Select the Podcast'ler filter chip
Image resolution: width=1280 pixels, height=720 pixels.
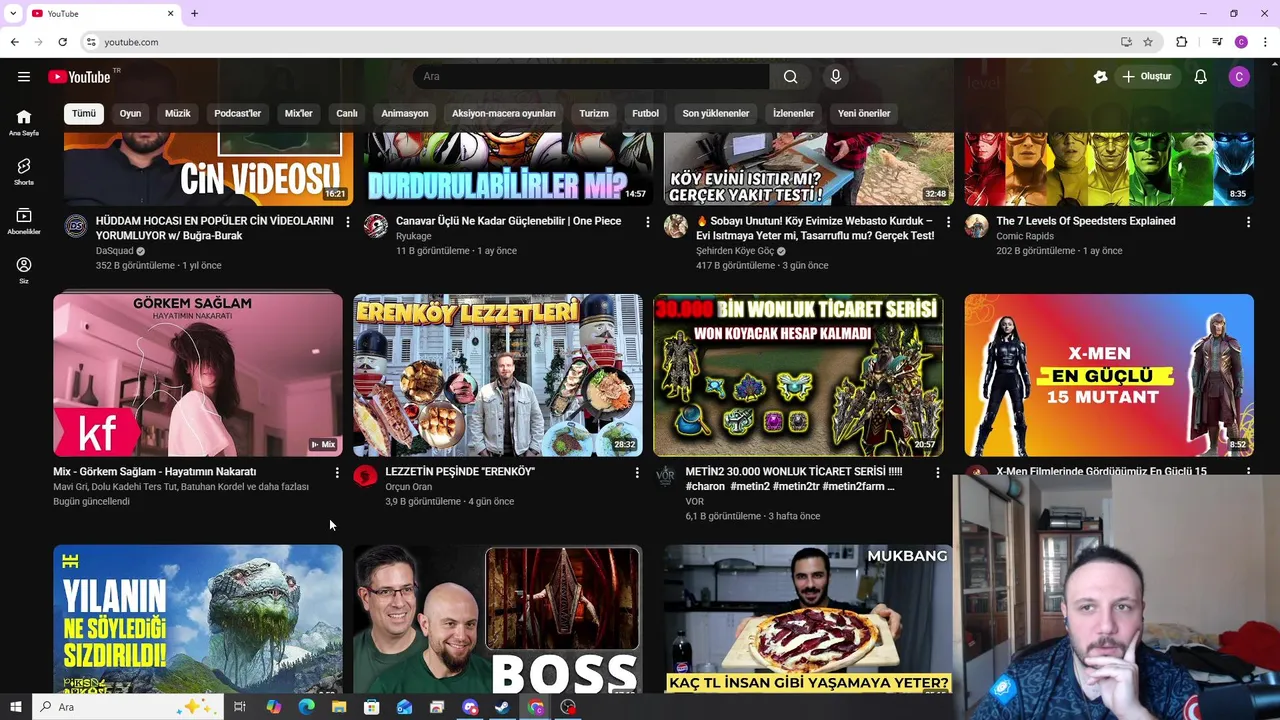[x=237, y=113]
